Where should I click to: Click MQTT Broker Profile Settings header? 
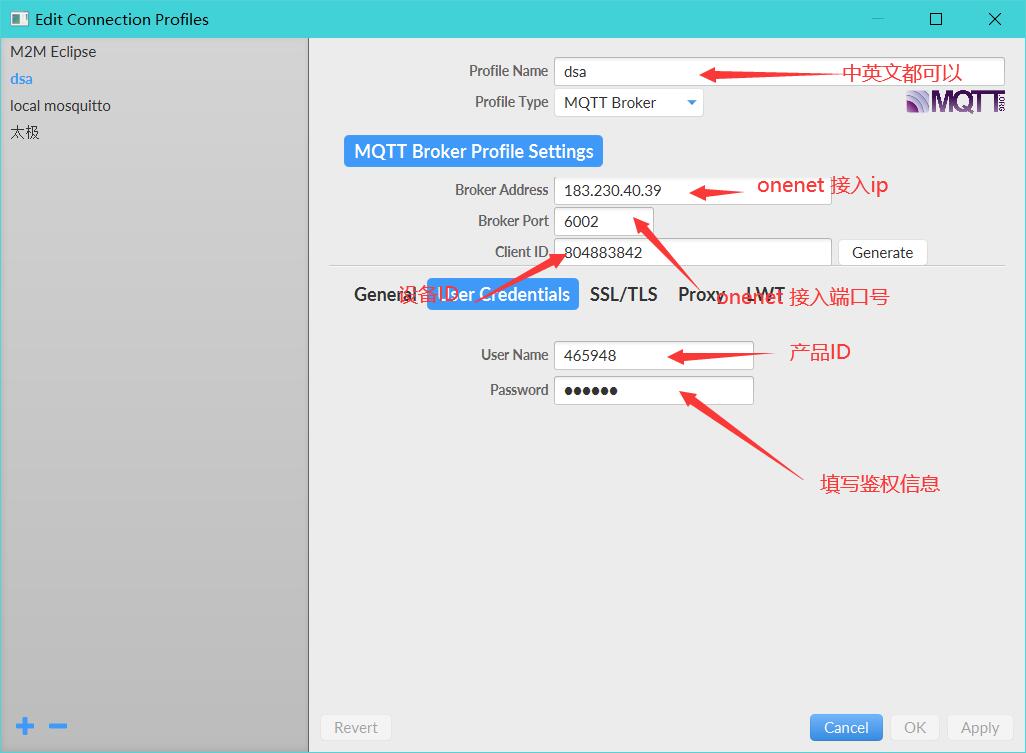pos(473,151)
